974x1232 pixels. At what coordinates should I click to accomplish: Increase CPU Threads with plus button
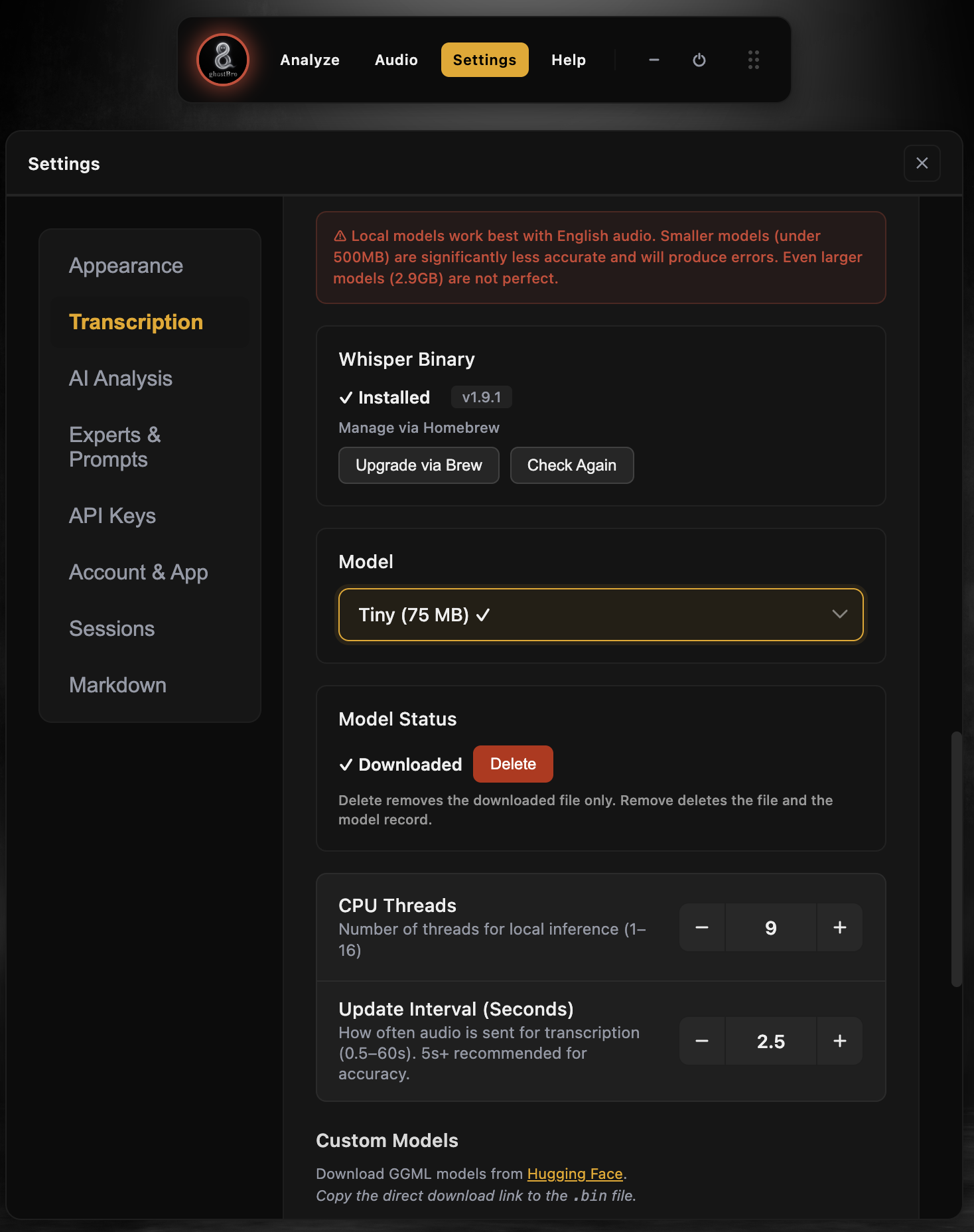tap(840, 927)
